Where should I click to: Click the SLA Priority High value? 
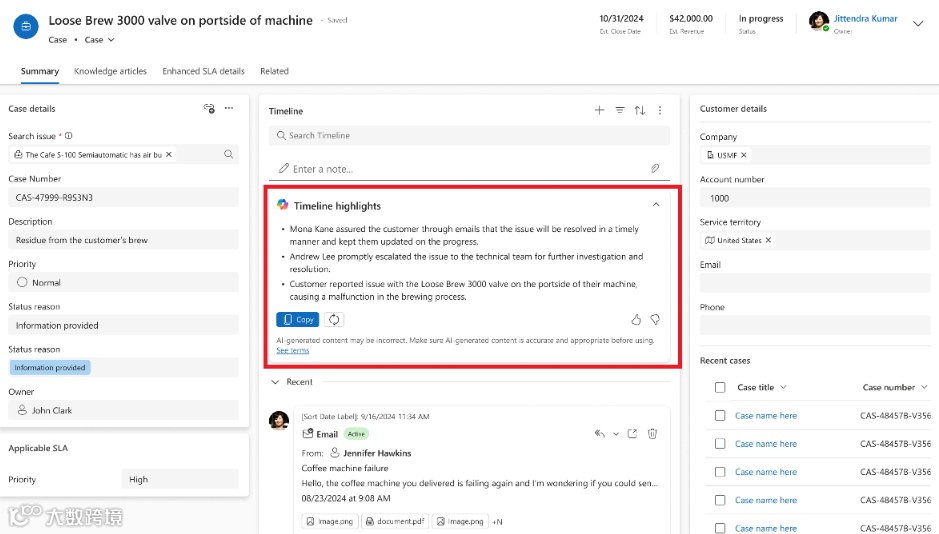click(180, 479)
